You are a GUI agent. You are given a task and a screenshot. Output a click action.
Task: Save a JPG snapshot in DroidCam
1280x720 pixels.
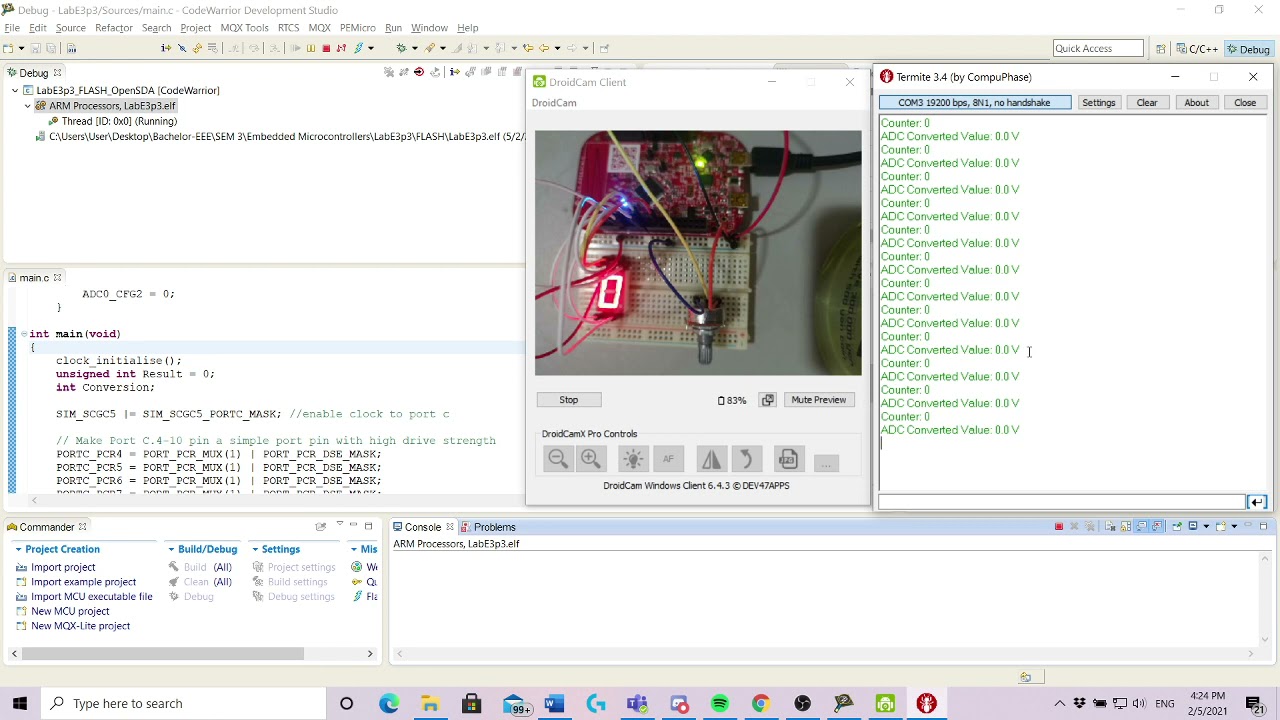(788, 459)
